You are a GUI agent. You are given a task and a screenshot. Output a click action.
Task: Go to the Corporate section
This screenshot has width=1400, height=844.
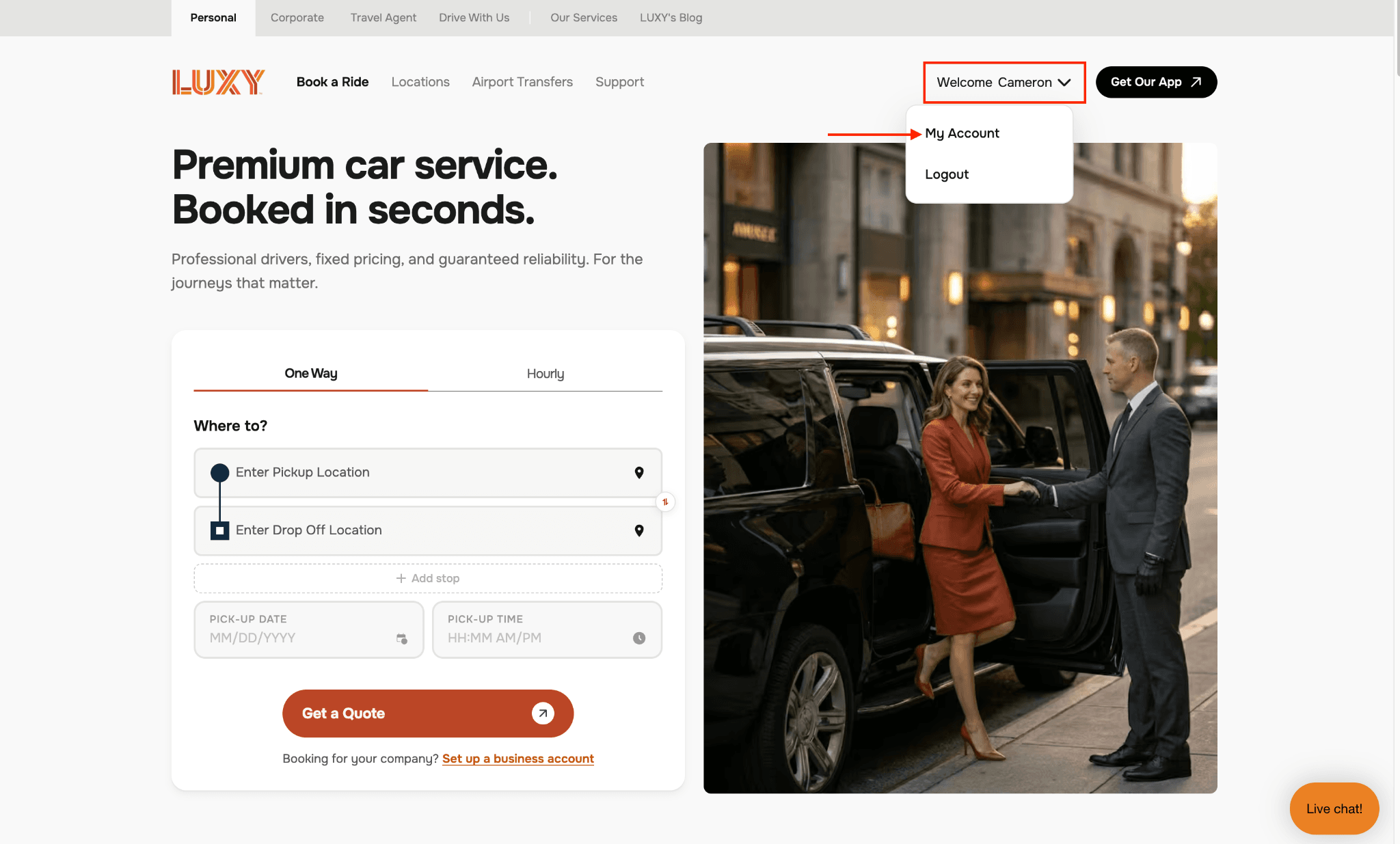(297, 18)
